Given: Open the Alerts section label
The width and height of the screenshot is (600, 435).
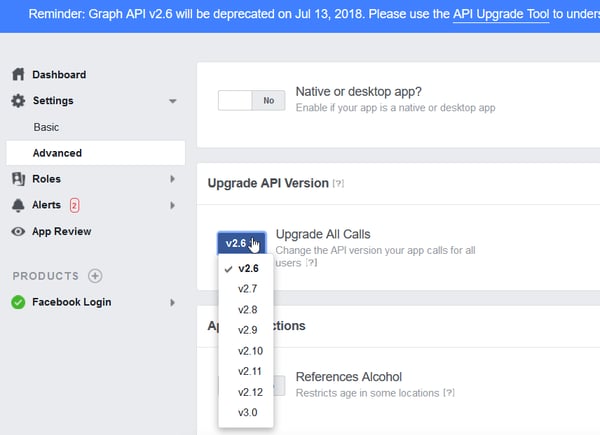Looking at the screenshot, I should pyautogui.click(x=46, y=205).
